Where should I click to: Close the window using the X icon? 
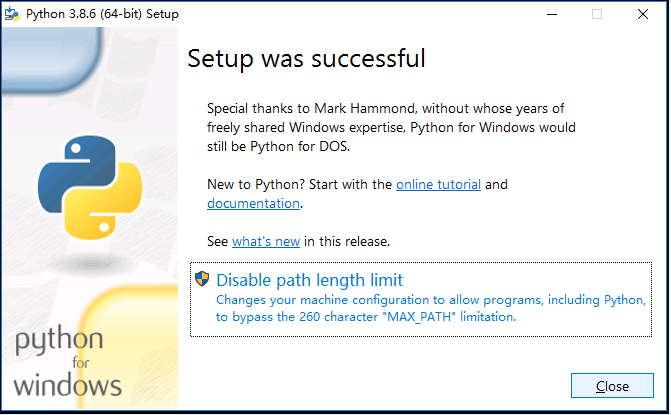pos(643,14)
